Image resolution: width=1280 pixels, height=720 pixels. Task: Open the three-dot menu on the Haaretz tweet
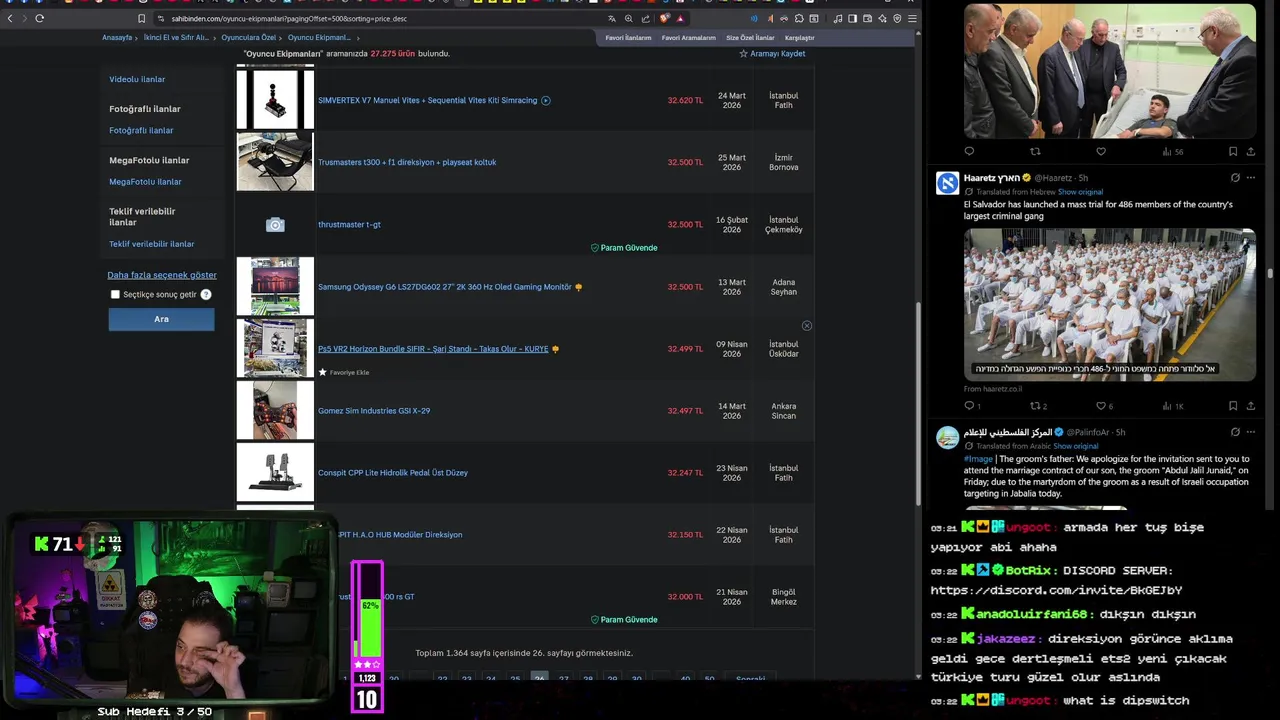point(1251,178)
